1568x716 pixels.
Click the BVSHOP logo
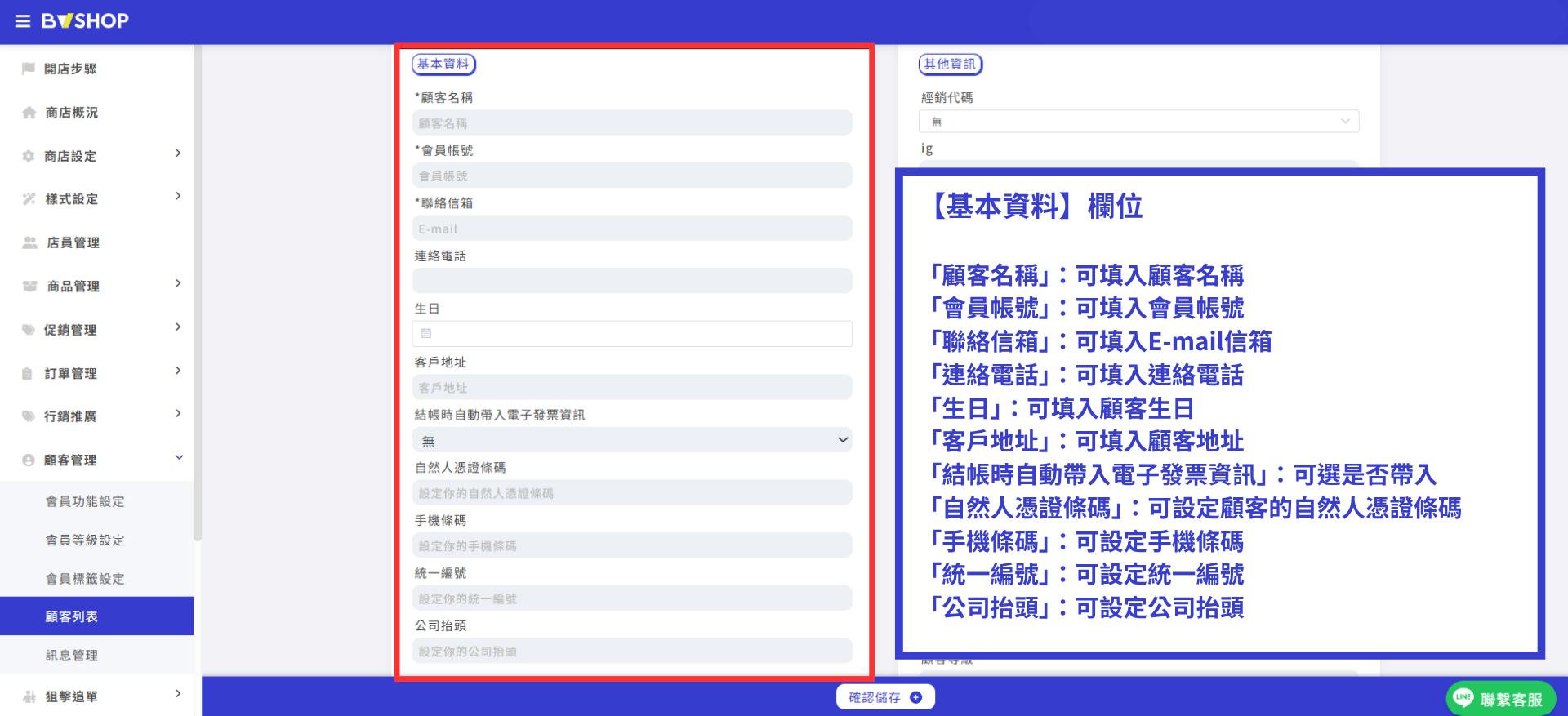coord(85,21)
